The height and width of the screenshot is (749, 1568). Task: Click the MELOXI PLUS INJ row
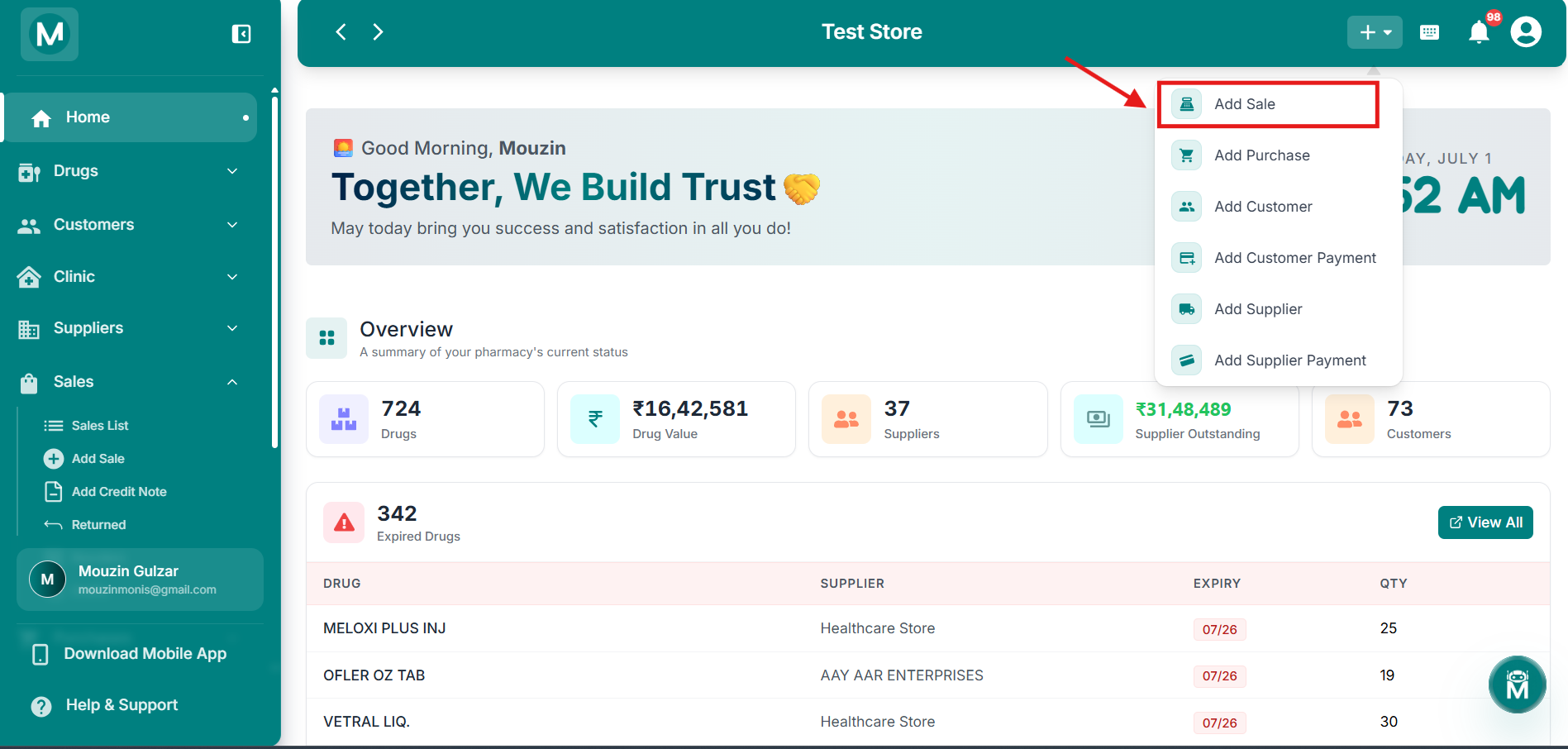(x=927, y=628)
